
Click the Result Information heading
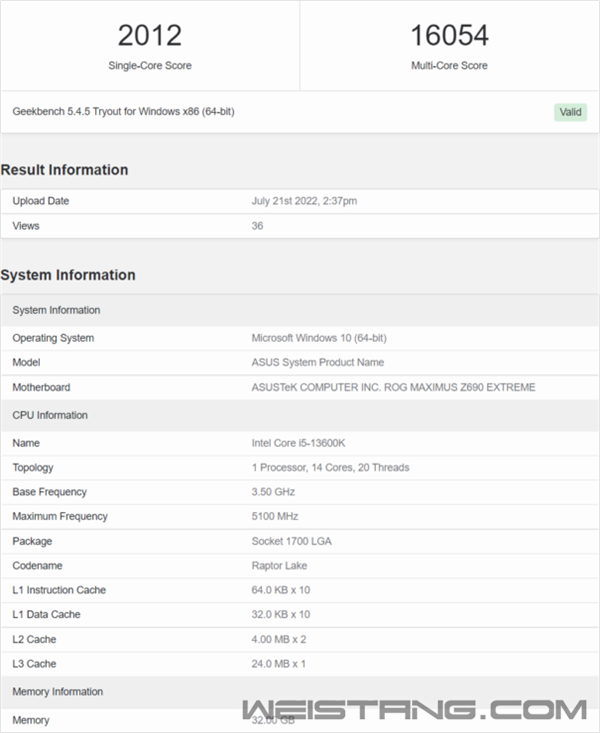pyautogui.click(x=64, y=170)
